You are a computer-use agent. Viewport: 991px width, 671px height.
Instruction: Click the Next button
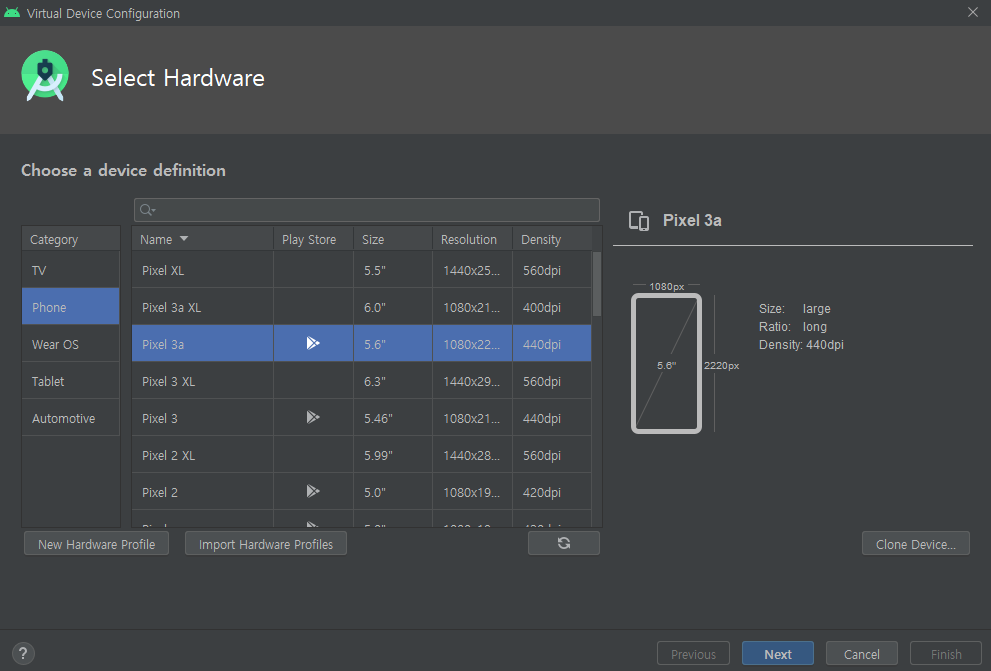pyautogui.click(x=777, y=654)
